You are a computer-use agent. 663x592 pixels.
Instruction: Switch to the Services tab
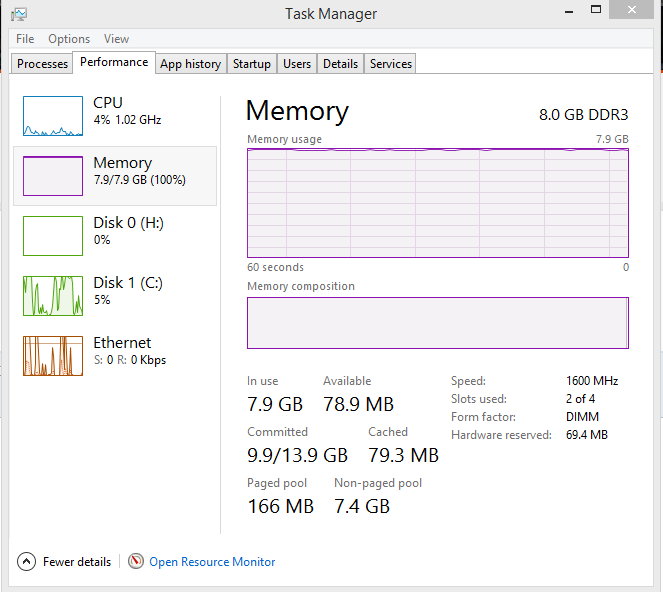click(x=391, y=64)
